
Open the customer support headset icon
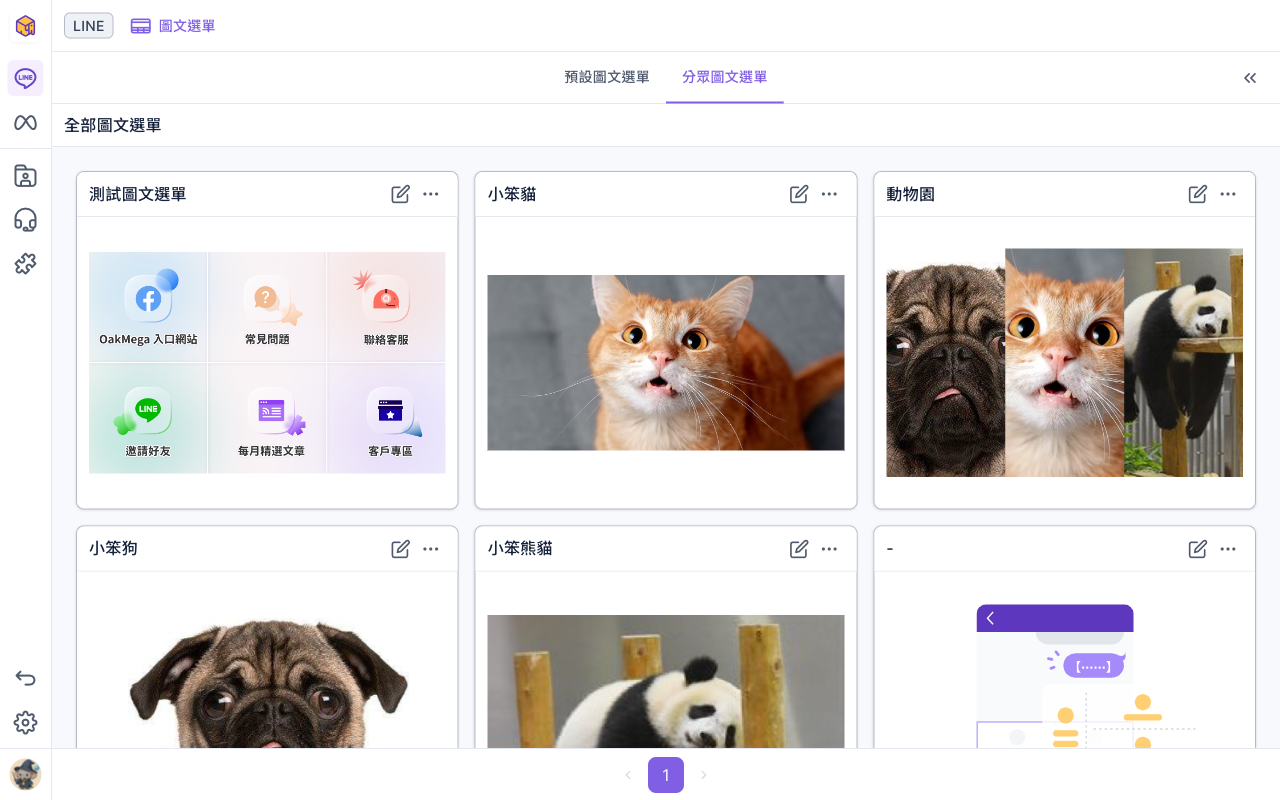25,220
